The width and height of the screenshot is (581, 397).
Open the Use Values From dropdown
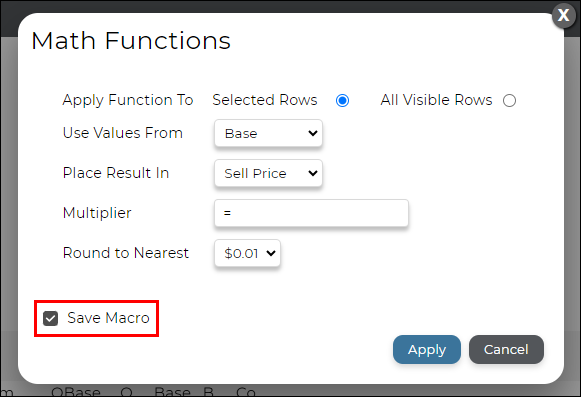tap(268, 133)
